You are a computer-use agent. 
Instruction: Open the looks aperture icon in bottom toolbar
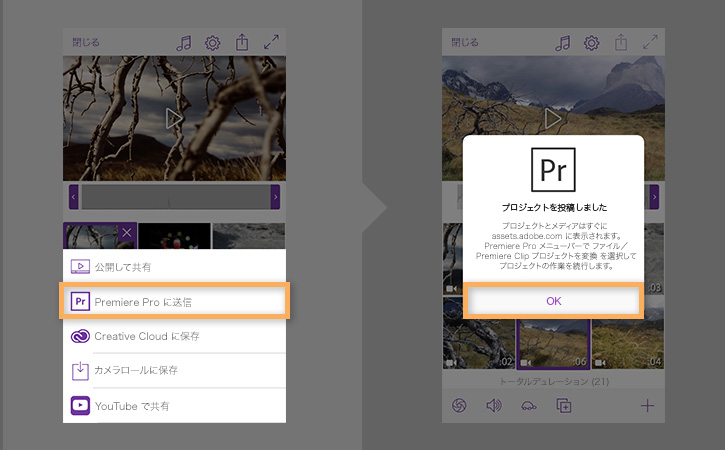click(x=459, y=406)
